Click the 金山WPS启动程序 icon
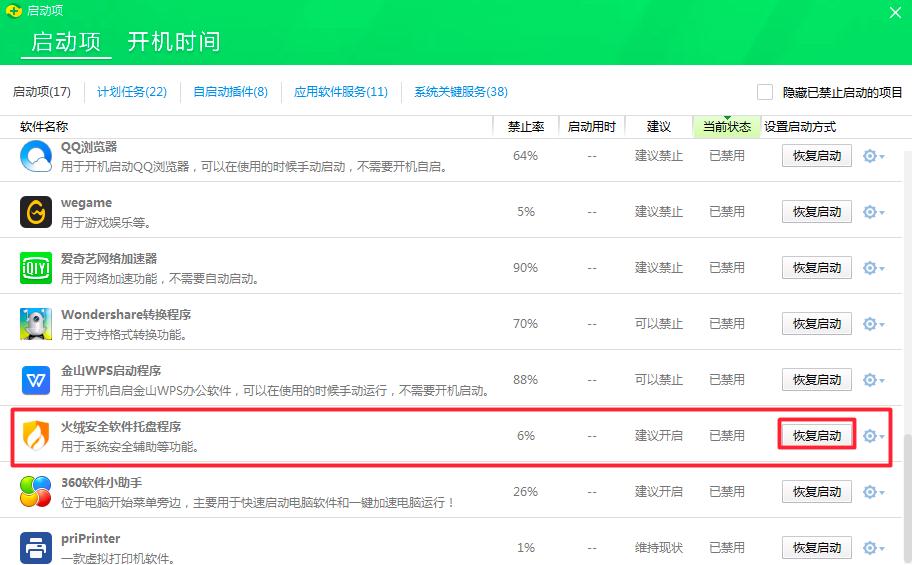The height and width of the screenshot is (565, 912). 36,380
